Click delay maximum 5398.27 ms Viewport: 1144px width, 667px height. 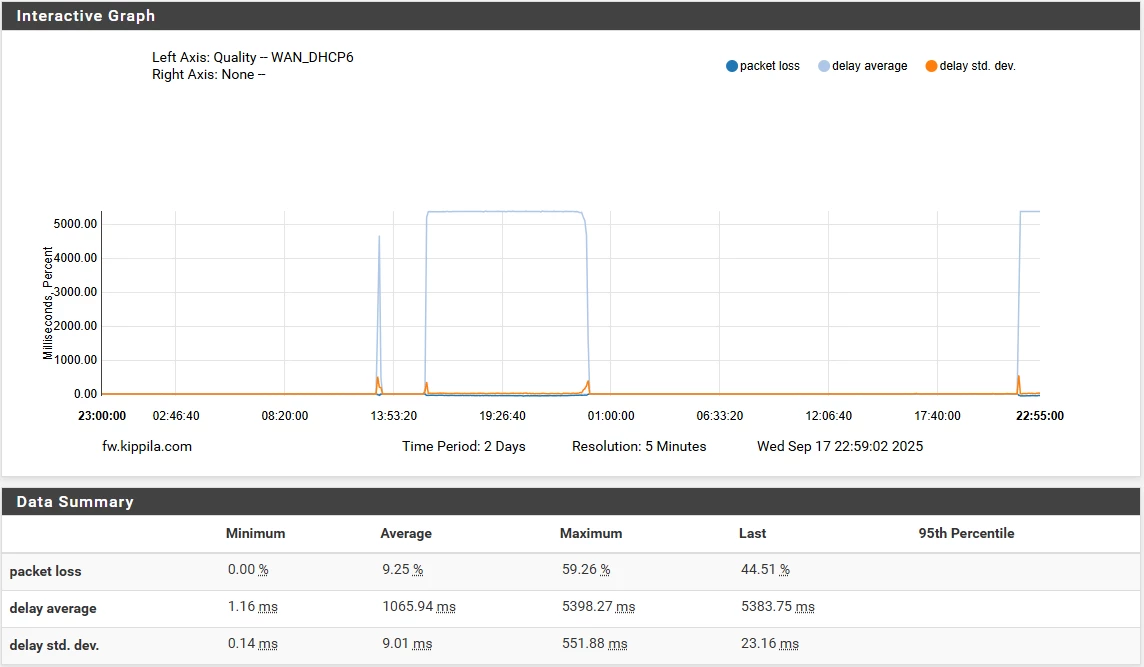point(598,606)
